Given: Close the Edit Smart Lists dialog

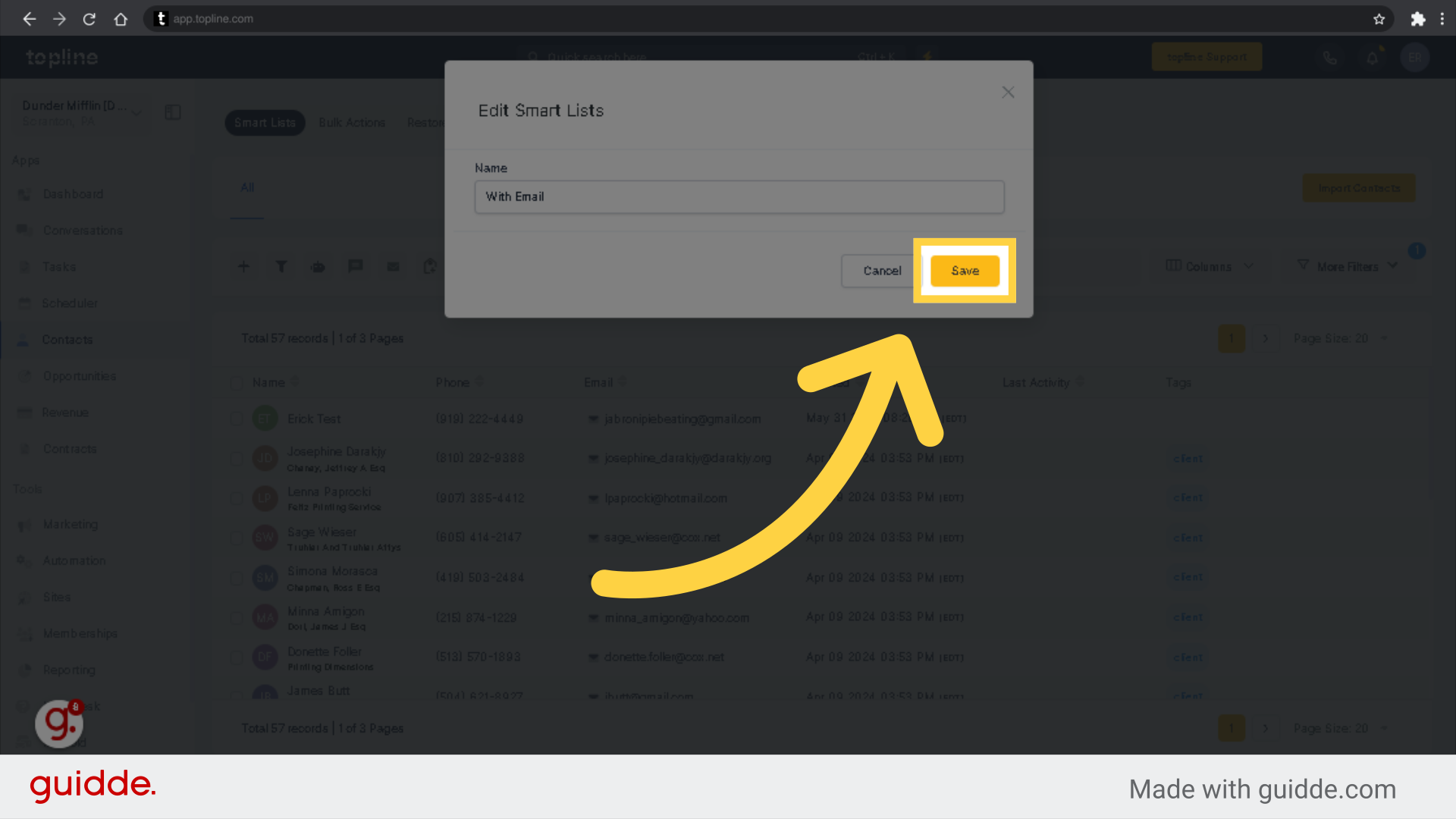Looking at the screenshot, I should pos(1008,92).
